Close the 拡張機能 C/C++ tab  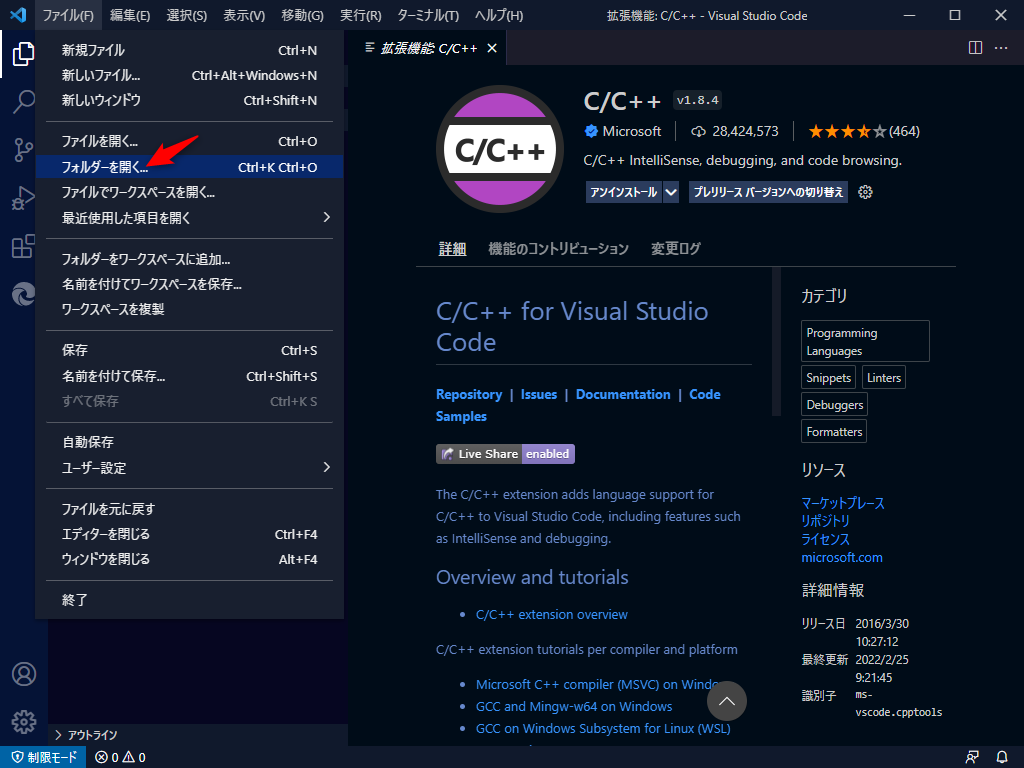[492, 48]
